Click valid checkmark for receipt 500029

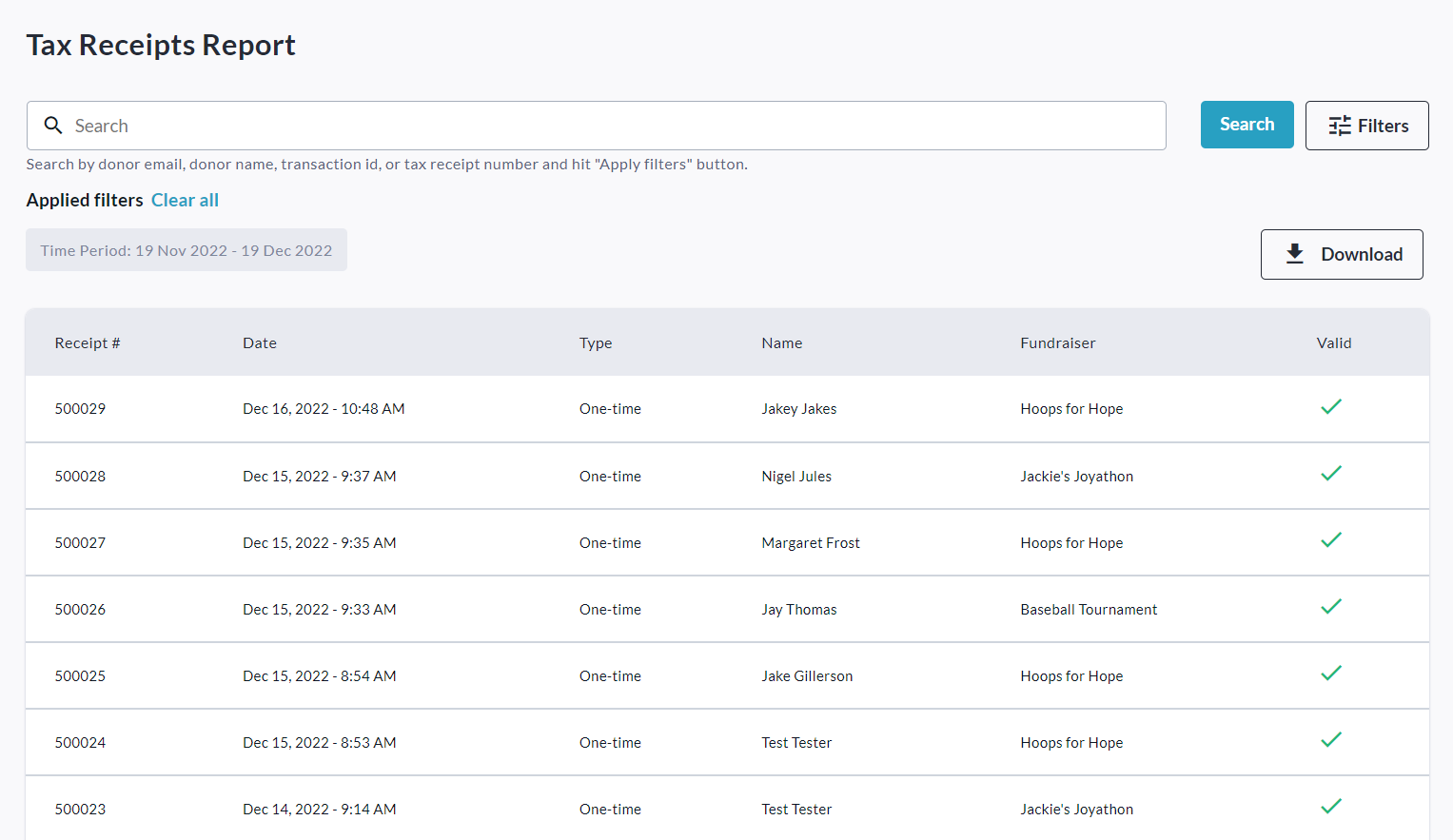click(1330, 407)
